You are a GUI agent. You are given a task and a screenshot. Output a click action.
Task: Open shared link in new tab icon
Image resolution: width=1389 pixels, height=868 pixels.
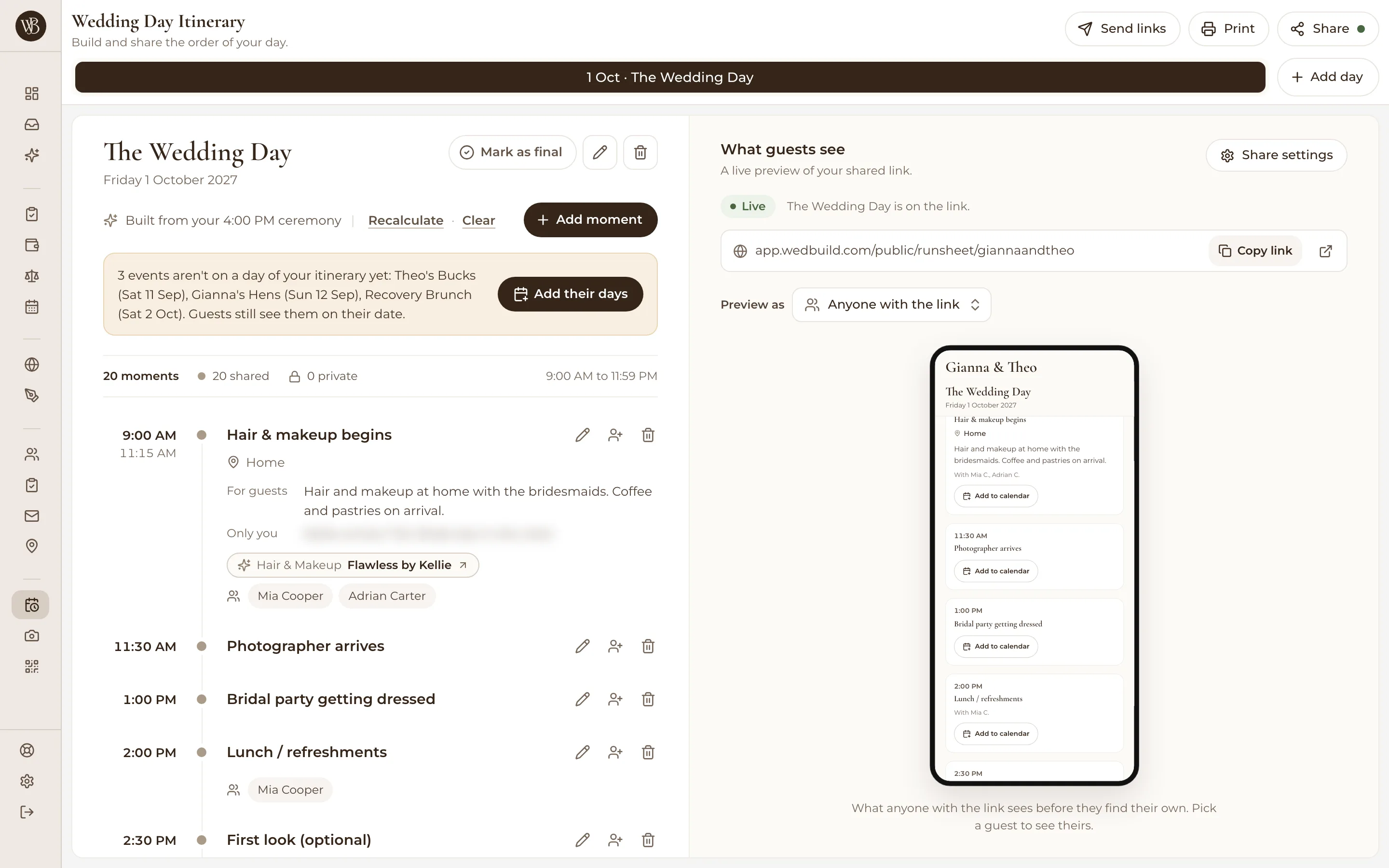tap(1325, 251)
